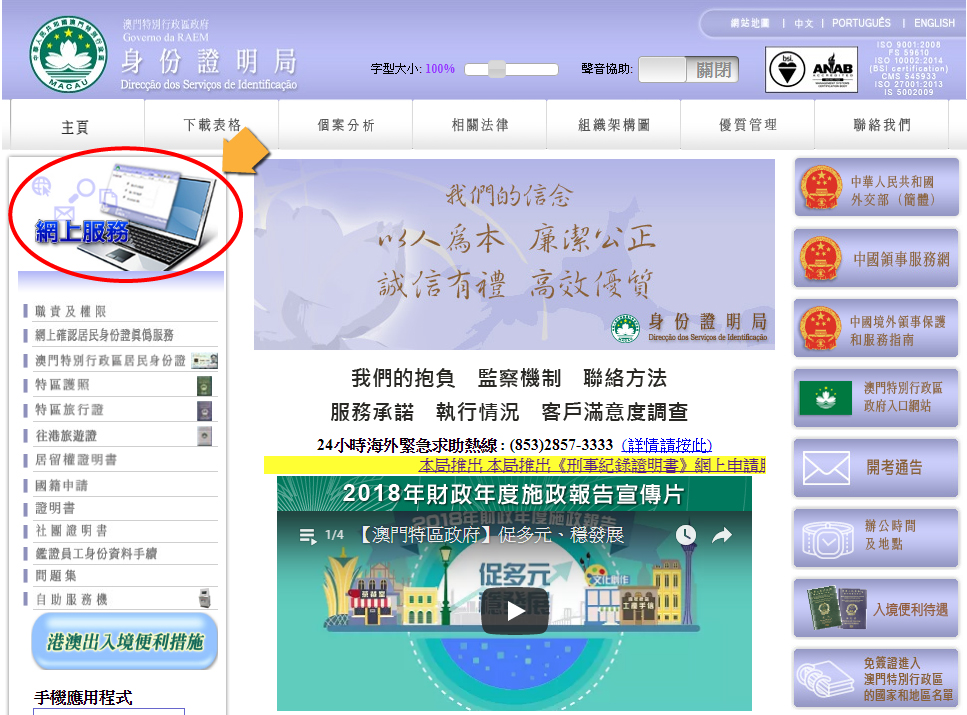The image size is (967, 715).
Task: Open 入境便利待遇 passport icon link
Action: coord(876,608)
